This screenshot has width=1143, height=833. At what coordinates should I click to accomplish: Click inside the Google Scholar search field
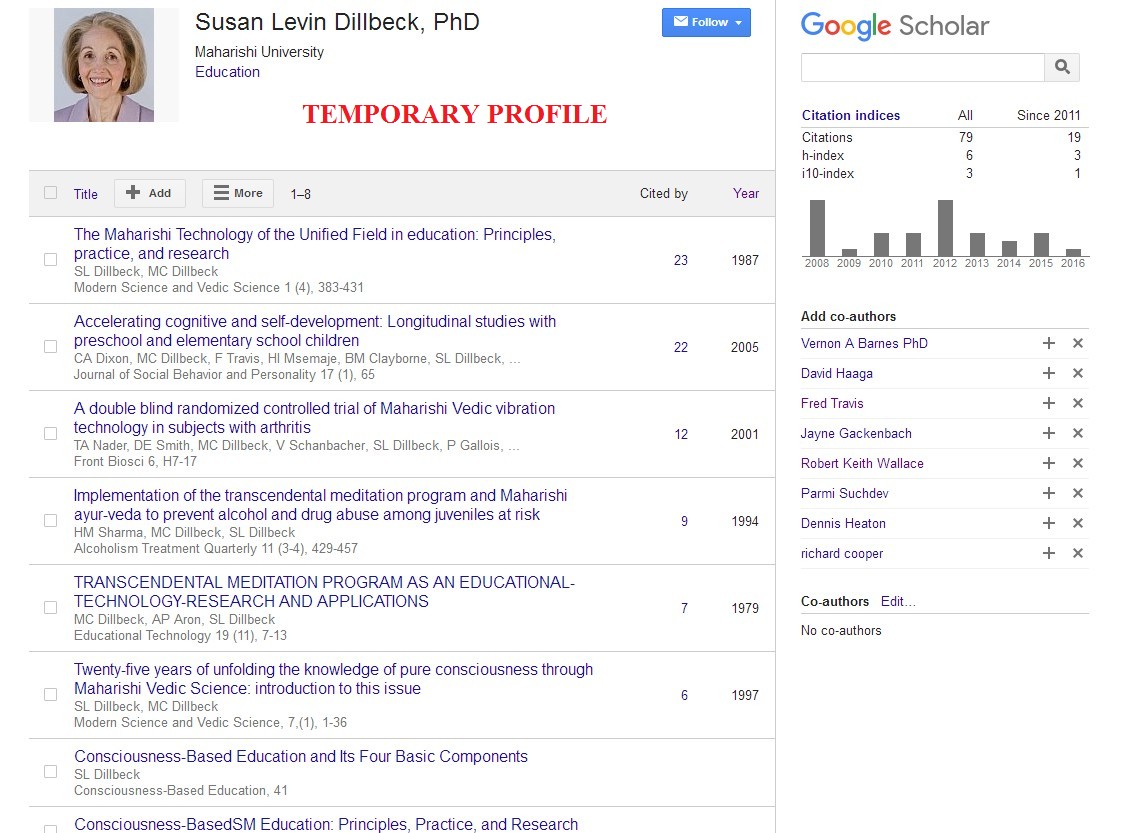click(922, 67)
